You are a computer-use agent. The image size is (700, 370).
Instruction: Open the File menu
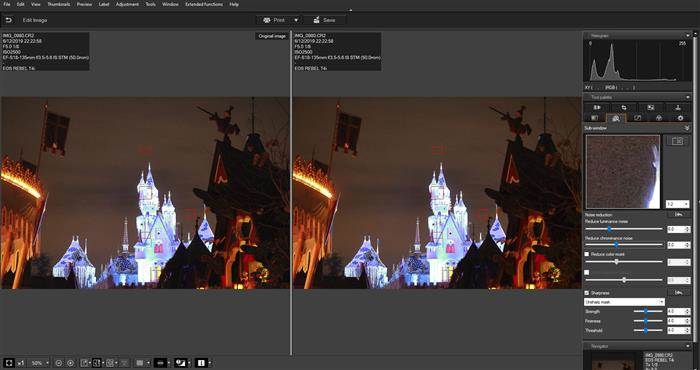[x=7, y=4]
